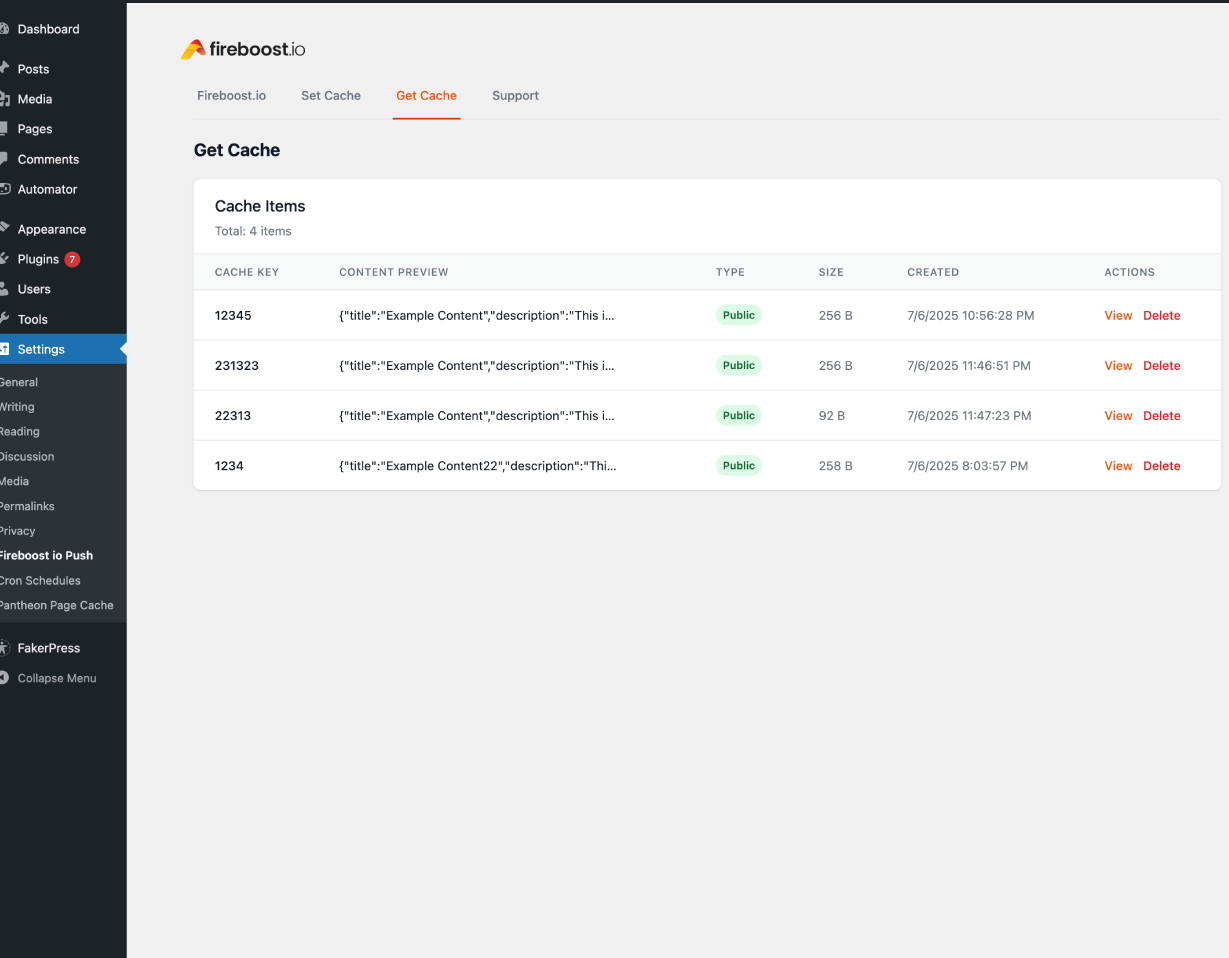Open Pantheon Page Cache settings
The height and width of the screenshot is (958, 1229).
(x=57, y=605)
